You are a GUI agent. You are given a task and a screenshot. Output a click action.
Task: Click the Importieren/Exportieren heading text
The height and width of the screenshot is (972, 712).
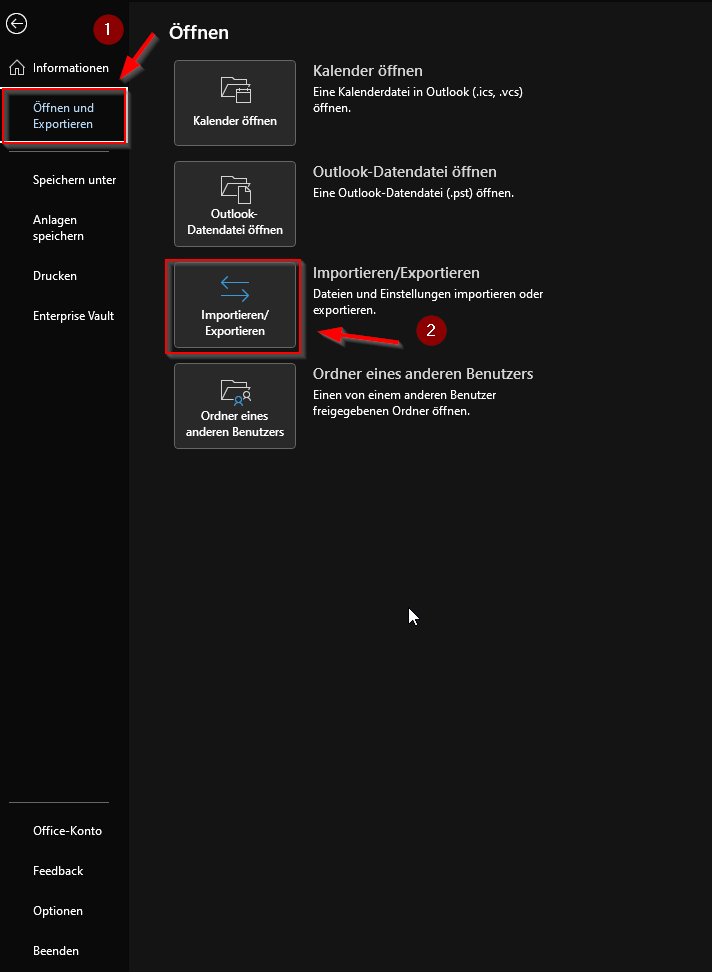tap(396, 273)
